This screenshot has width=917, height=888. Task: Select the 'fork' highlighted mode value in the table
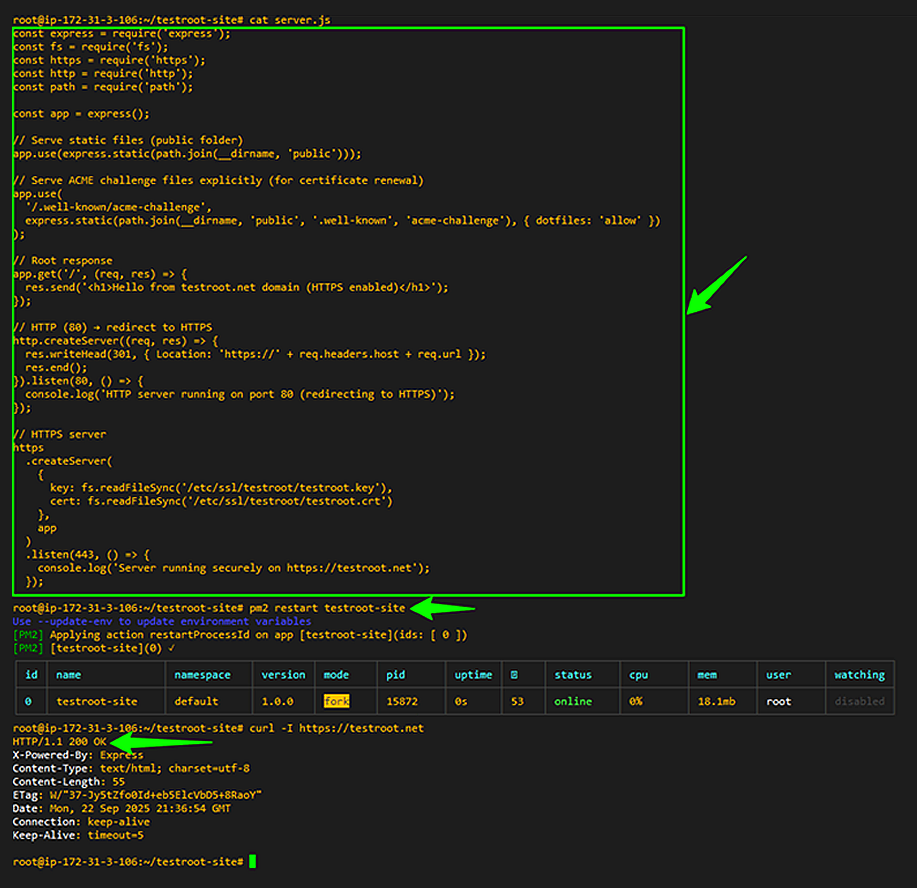click(x=339, y=701)
